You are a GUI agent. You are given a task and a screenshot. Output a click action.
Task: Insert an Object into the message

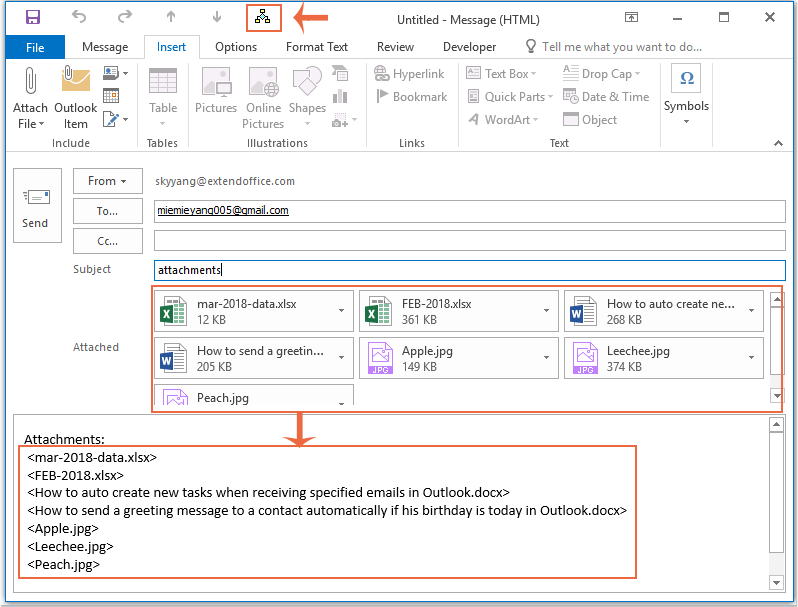[590, 120]
